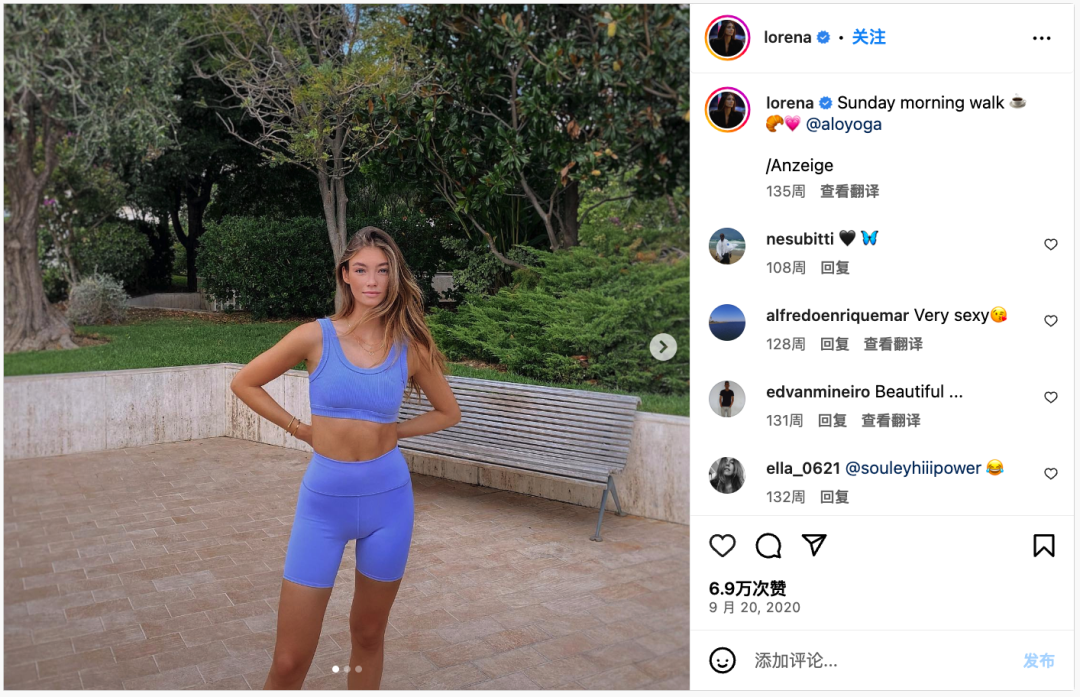Like edvanmineiro's comment with the heart
The height and width of the screenshot is (697, 1080).
click(1050, 397)
